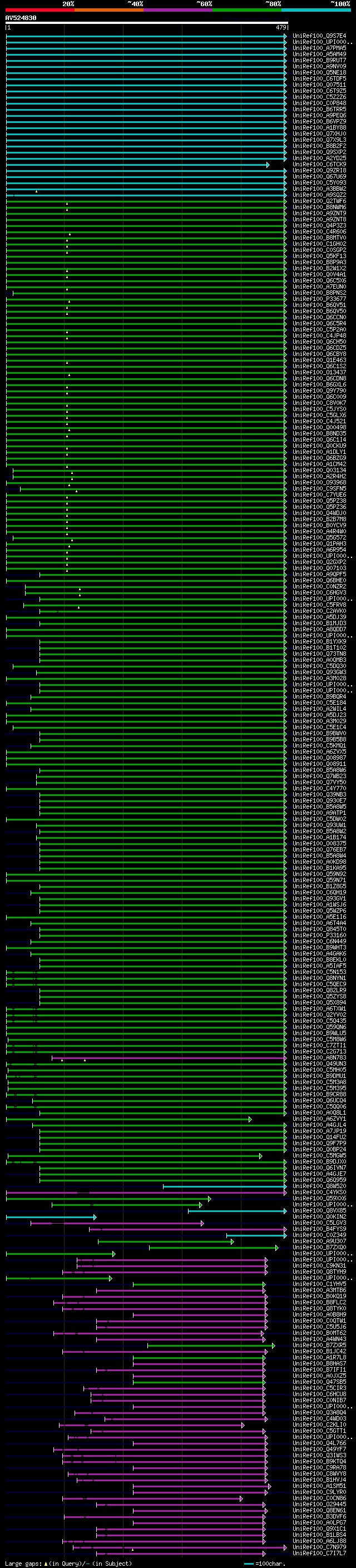356x1568 pixels.
Task: Open hit UniRef100_B9RUT7
Action: point(319,60)
